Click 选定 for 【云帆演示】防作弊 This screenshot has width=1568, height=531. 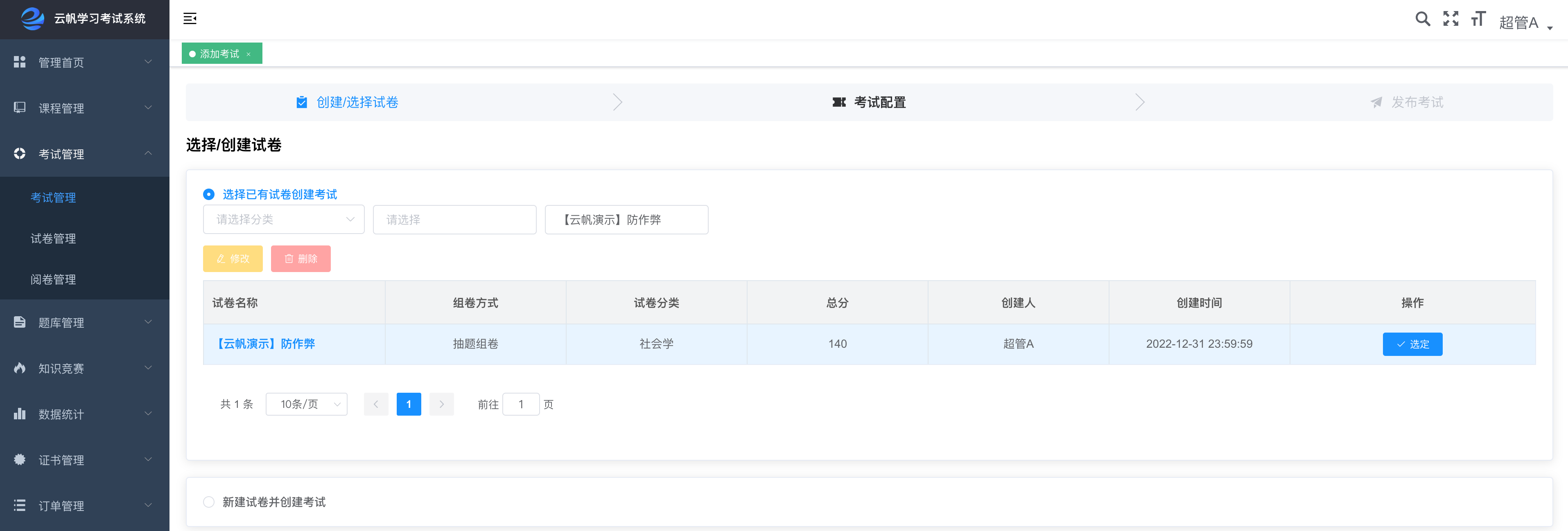(1412, 344)
